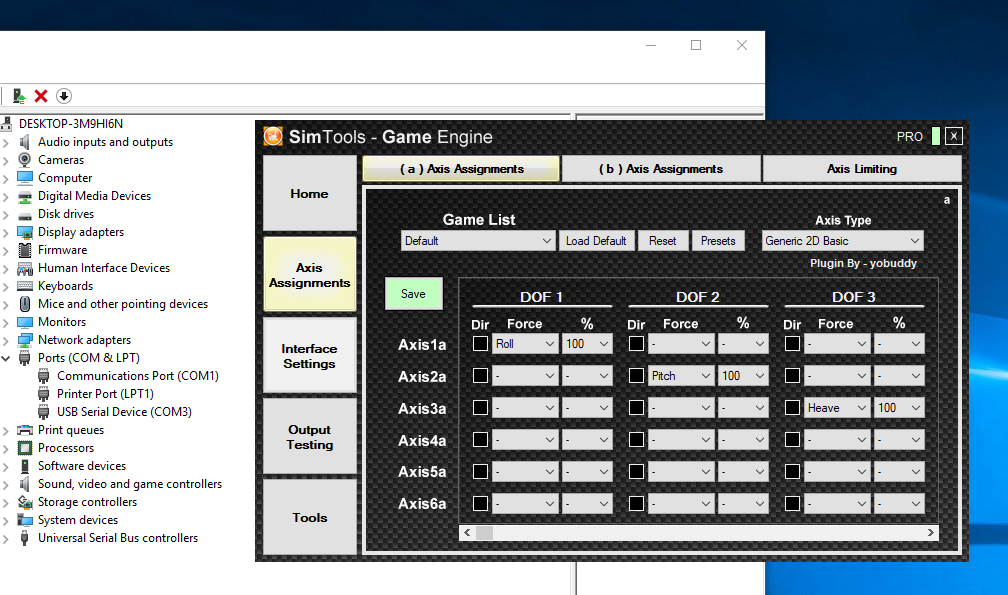Open Axis3a DOF 3 Force dropdown showing Heave

[836, 408]
